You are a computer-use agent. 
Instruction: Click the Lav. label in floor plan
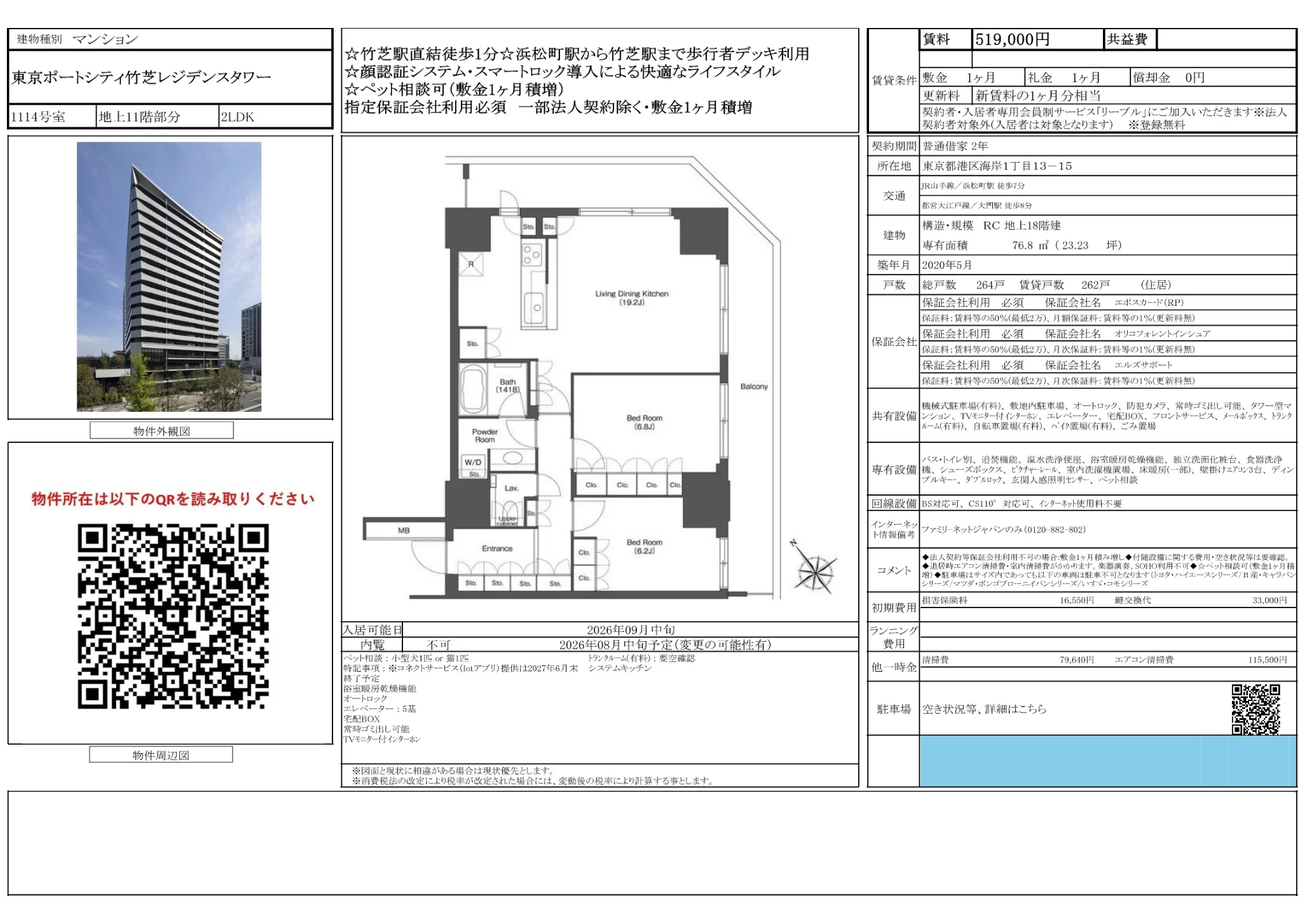[511, 488]
